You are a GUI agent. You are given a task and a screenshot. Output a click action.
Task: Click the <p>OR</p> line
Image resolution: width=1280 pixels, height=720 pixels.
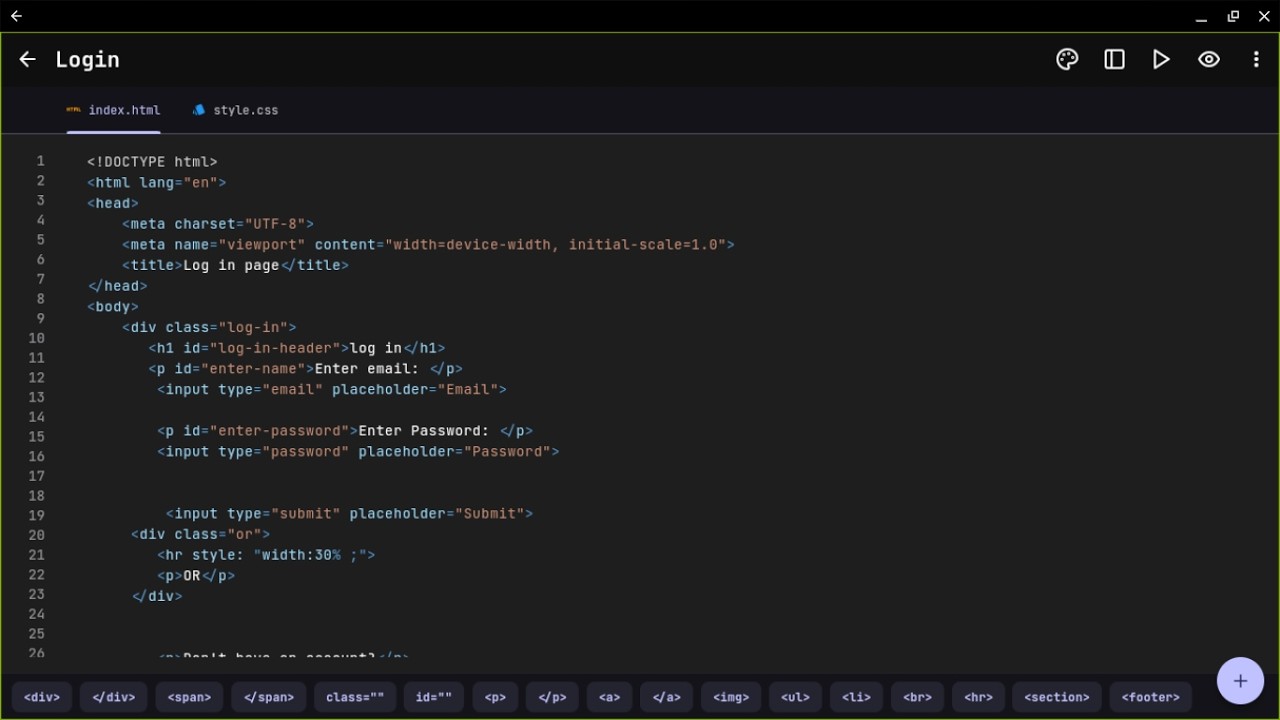(196, 576)
